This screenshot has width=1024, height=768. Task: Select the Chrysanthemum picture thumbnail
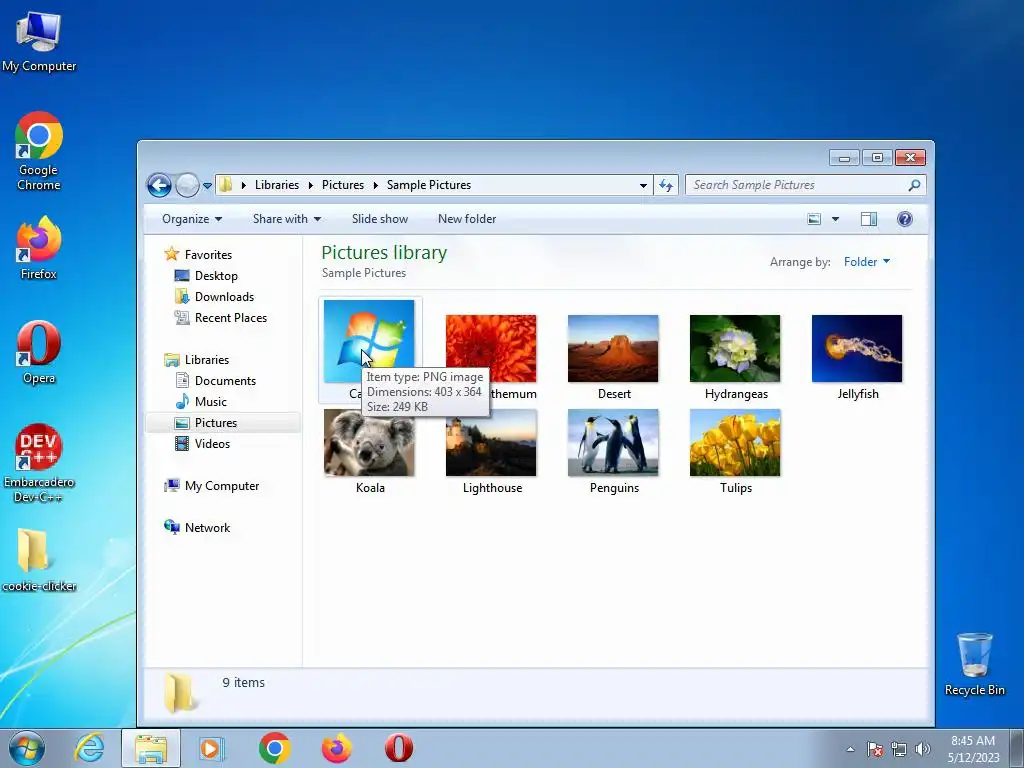coord(491,349)
